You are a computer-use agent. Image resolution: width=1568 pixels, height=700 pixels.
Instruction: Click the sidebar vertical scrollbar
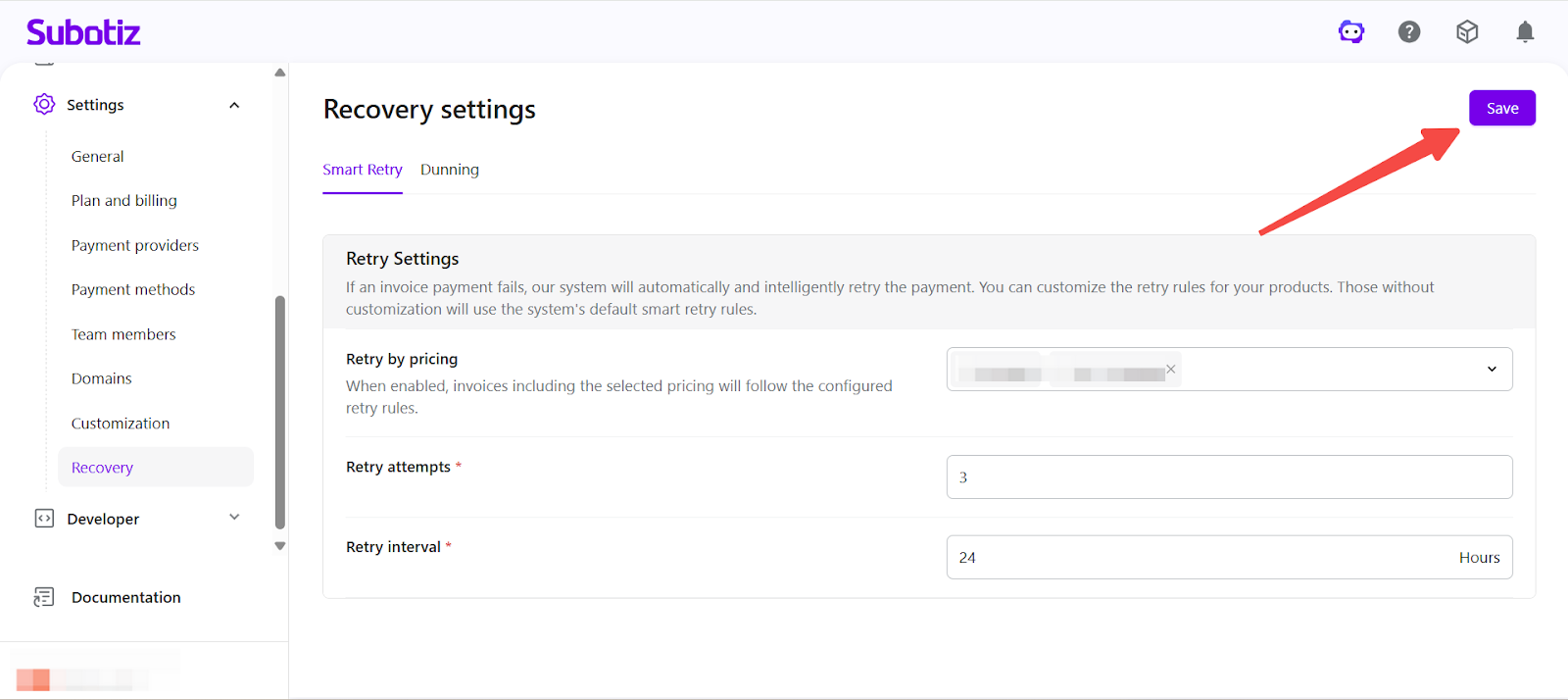coord(280,412)
